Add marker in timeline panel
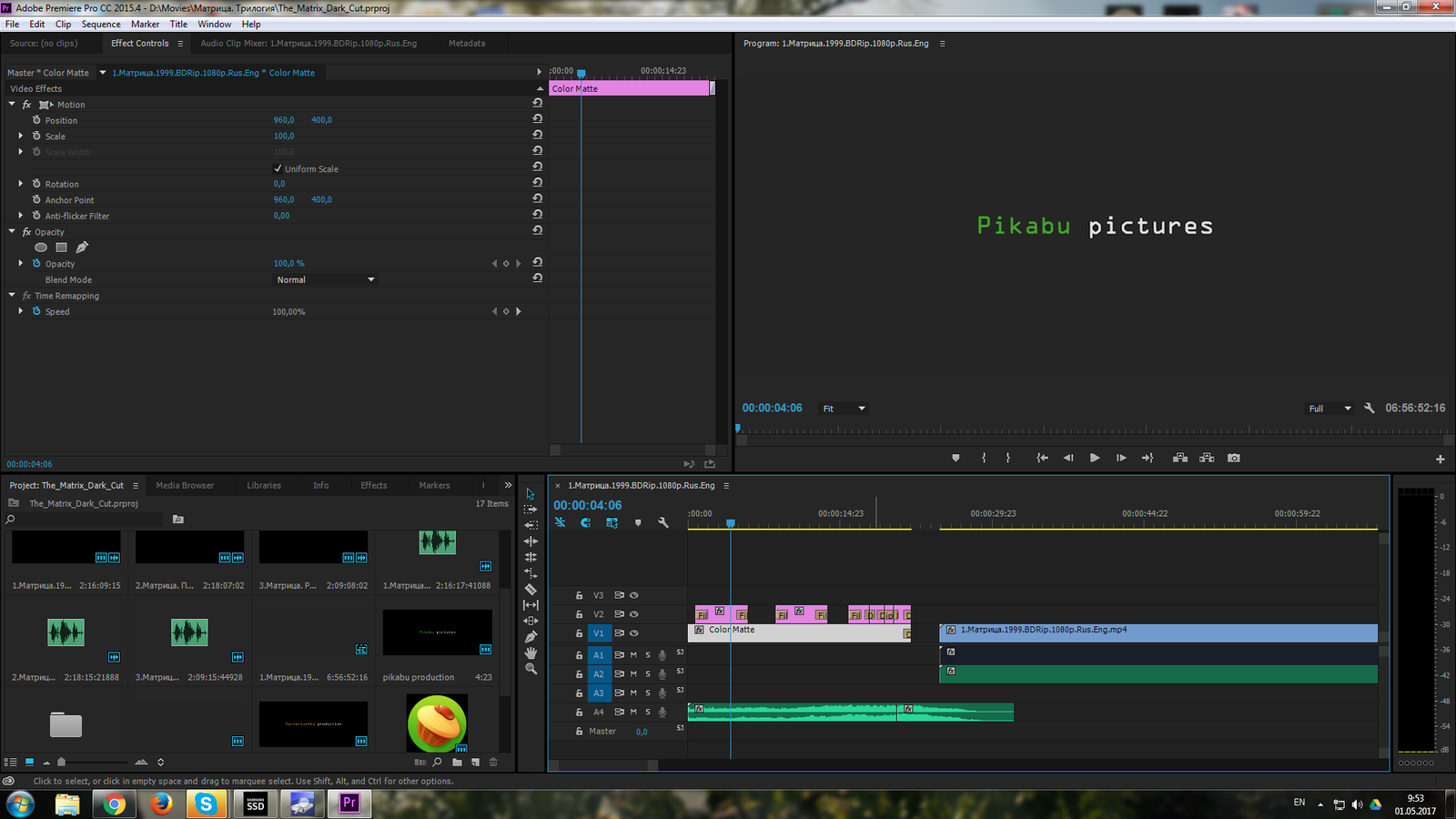The image size is (1456, 819). (x=638, y=522)
